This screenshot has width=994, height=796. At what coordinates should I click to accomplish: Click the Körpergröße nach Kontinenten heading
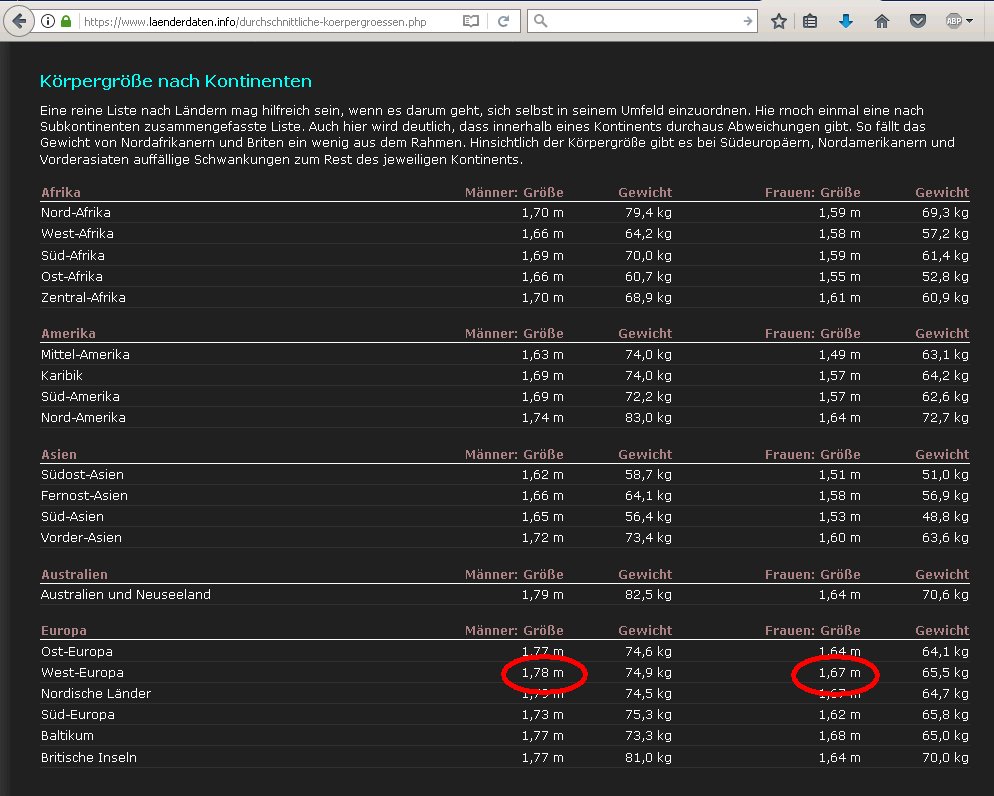[175, 81]
